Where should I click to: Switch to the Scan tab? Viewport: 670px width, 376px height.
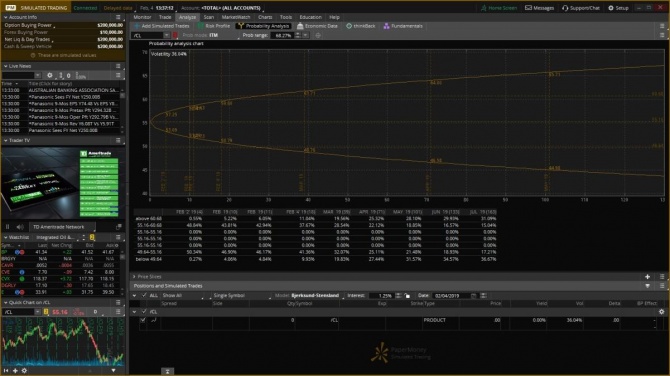coord(209,17)
